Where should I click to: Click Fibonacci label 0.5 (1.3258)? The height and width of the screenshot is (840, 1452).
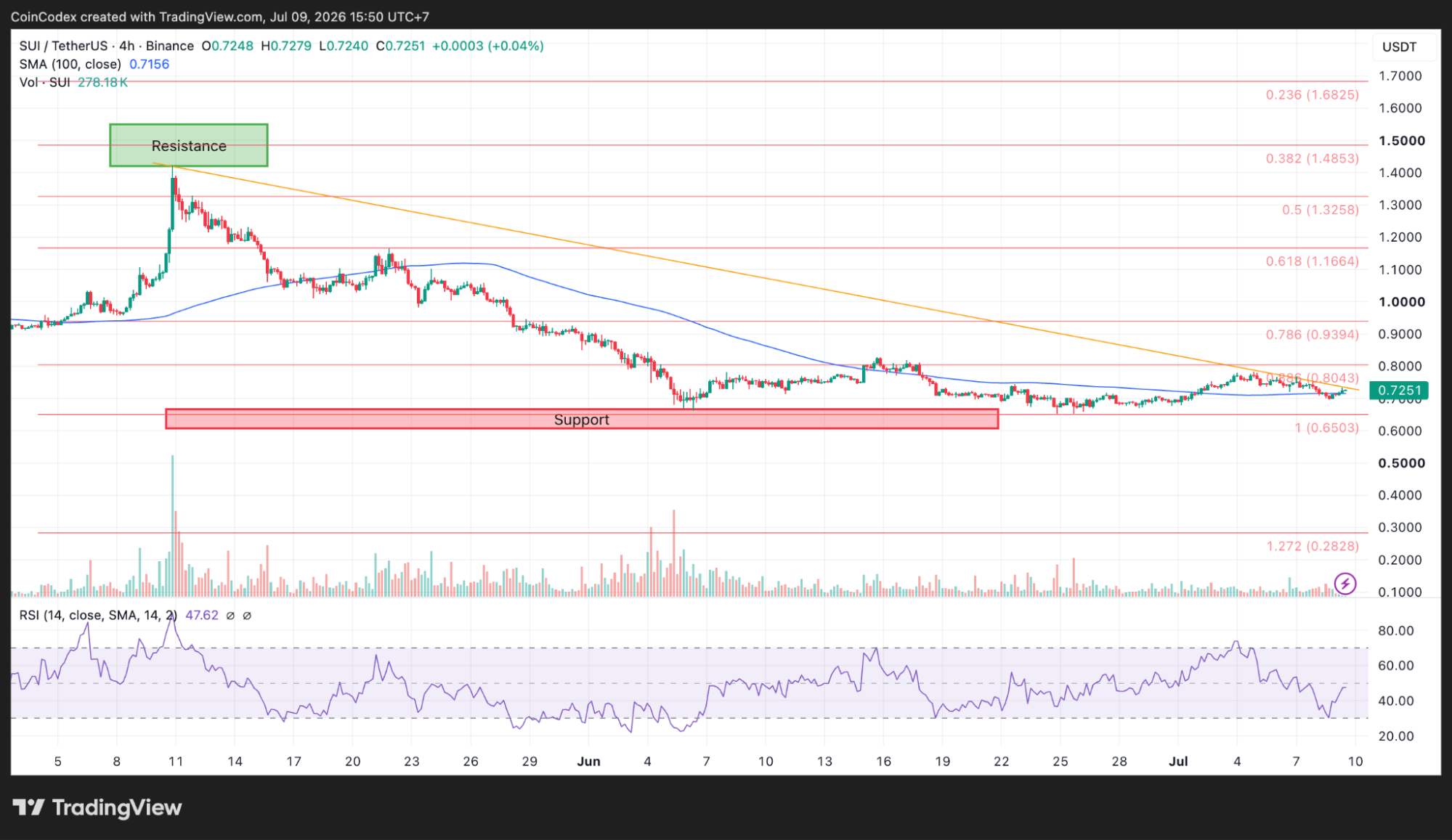tap(1320, 210)
